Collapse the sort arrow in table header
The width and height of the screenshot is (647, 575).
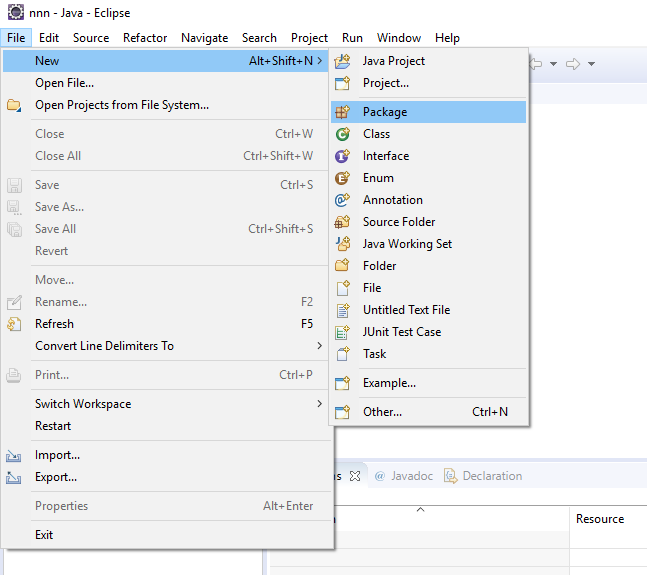click(420, 510)
